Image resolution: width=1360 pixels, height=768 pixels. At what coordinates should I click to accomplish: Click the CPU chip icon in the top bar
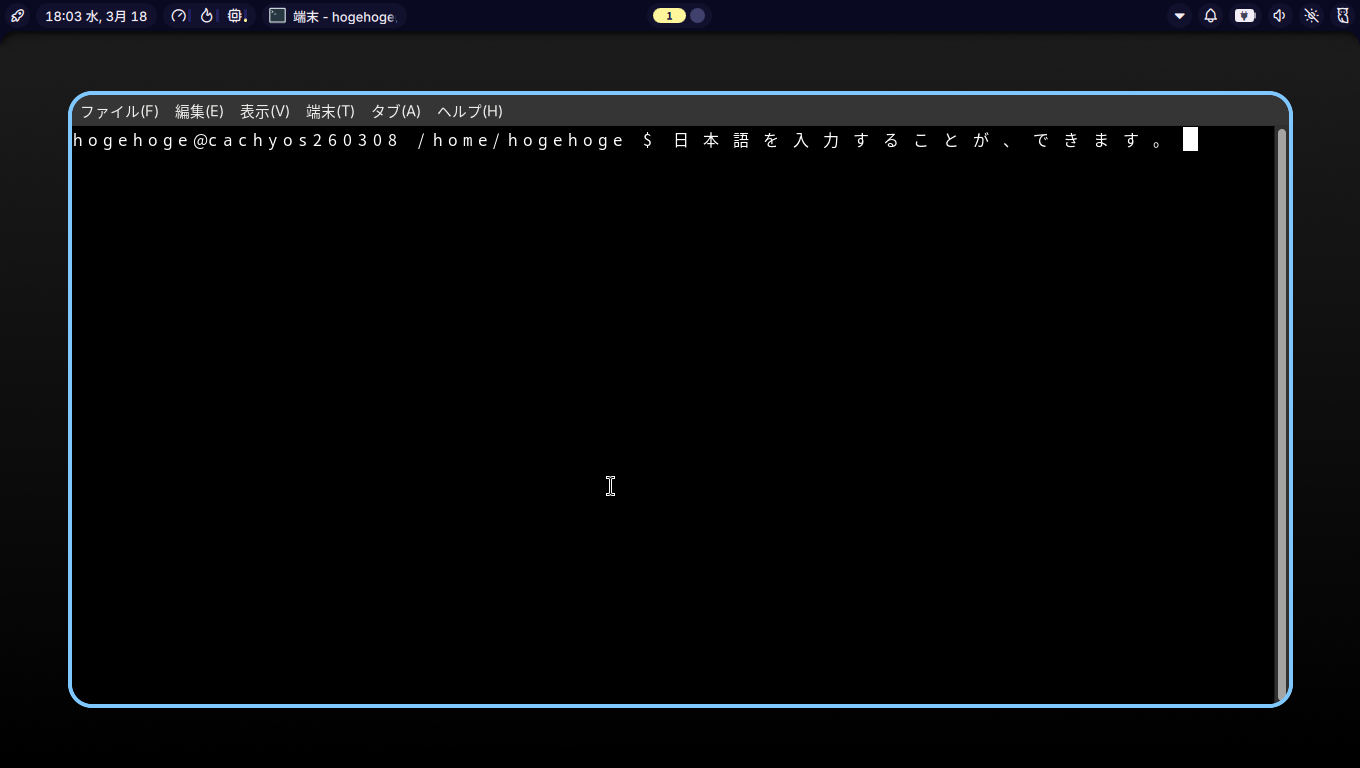tap(237, 16)
